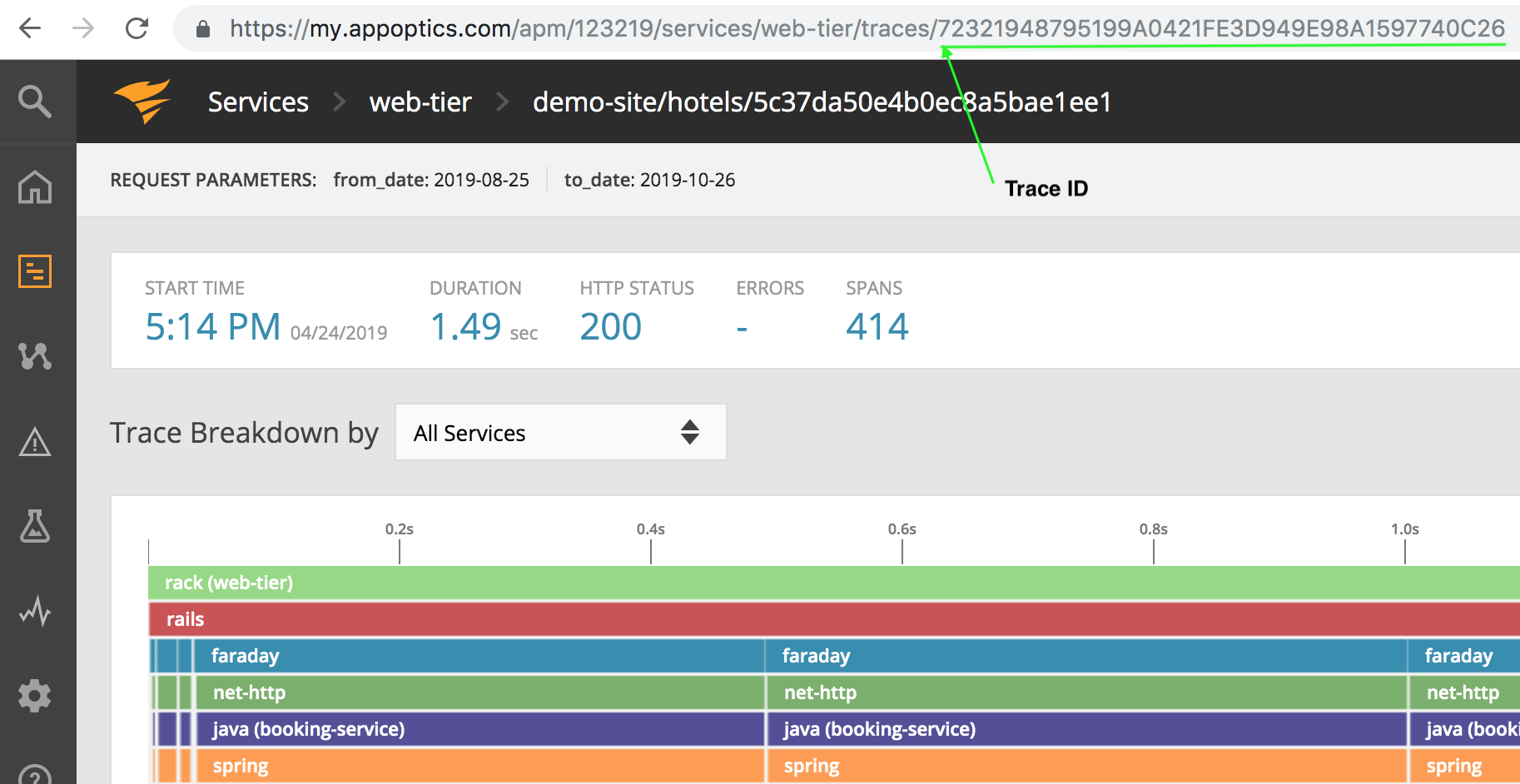Screen dimensions: 1520x784
Task: Open the Traces panel icon in the sidebar
Action: [x=35, y=270]
